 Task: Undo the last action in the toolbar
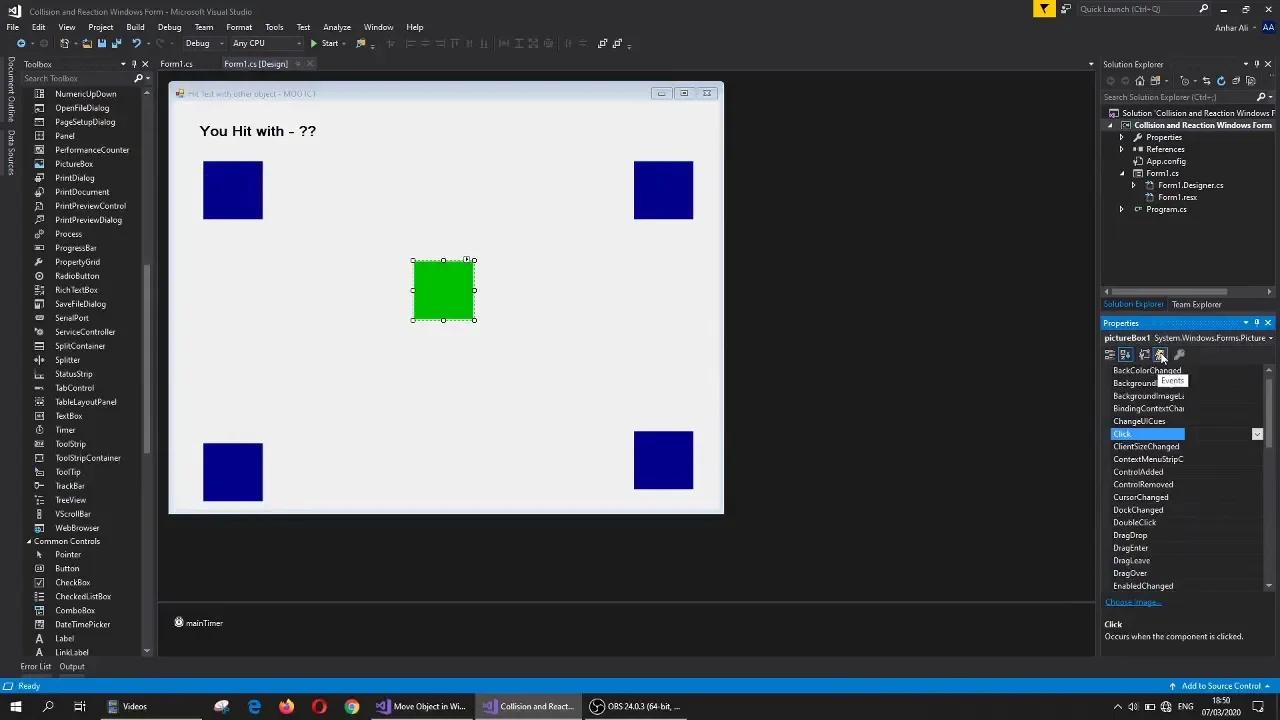pos(137,43)
